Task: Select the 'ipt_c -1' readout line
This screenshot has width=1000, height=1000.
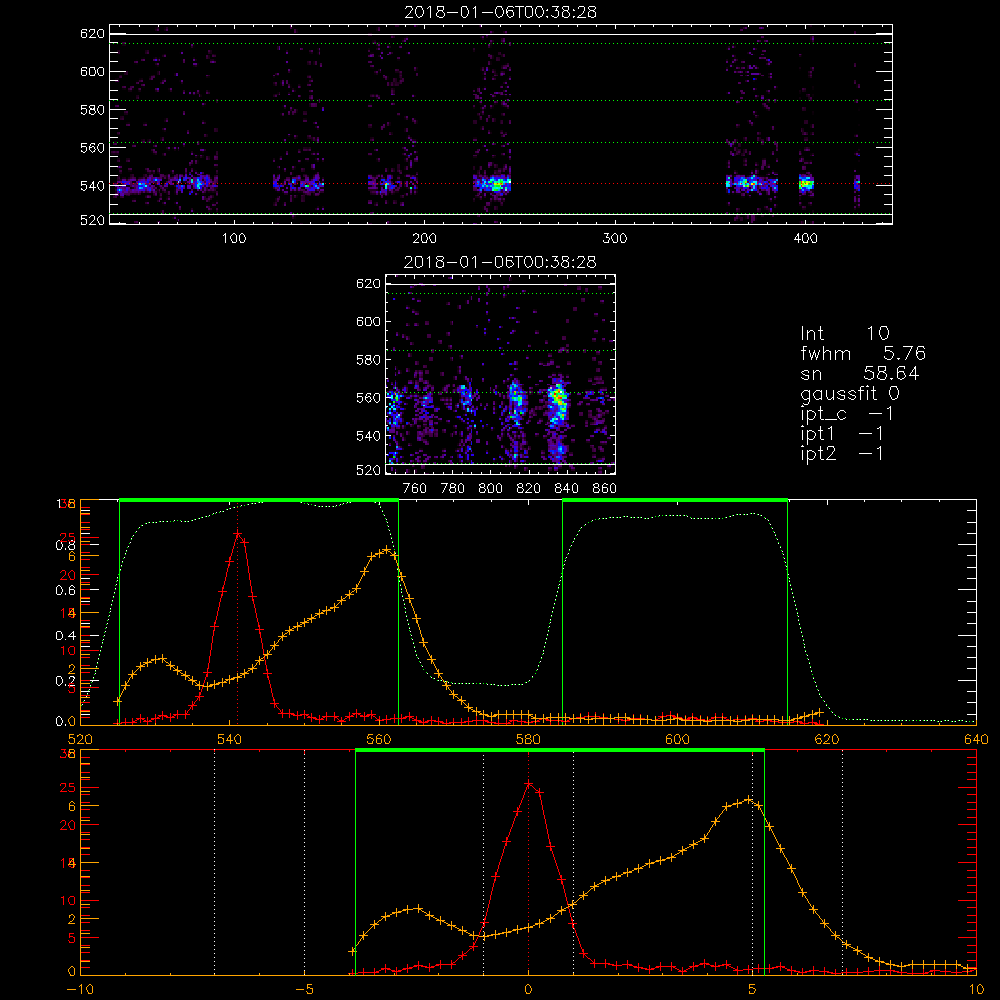Action: click(847, 414)
